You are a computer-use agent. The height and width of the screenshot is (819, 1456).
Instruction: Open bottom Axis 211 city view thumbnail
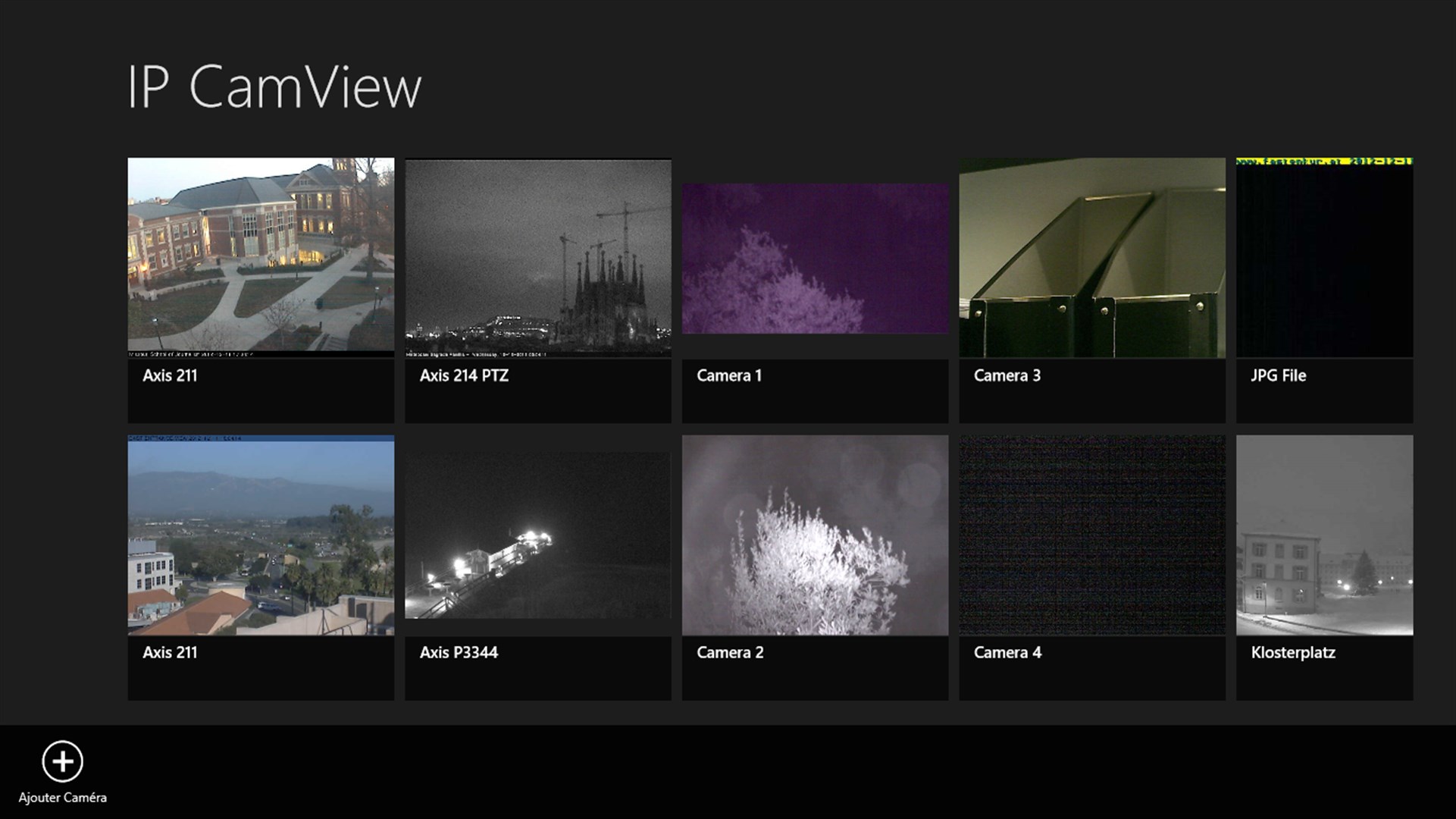261,535
